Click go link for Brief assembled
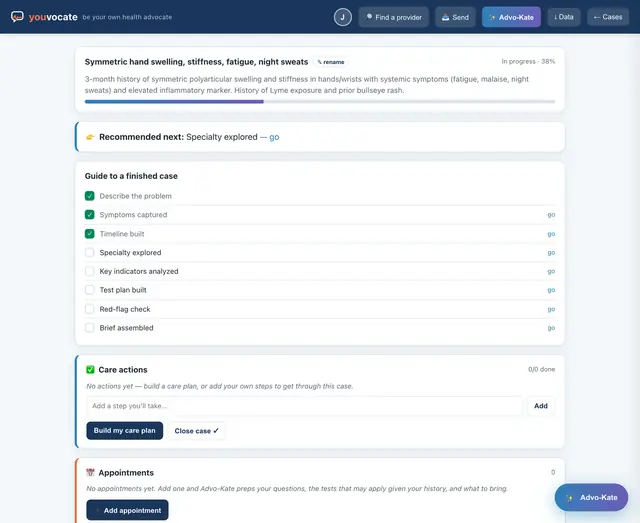The height and width of the screenshot is (523, 640). pos(551,328)
